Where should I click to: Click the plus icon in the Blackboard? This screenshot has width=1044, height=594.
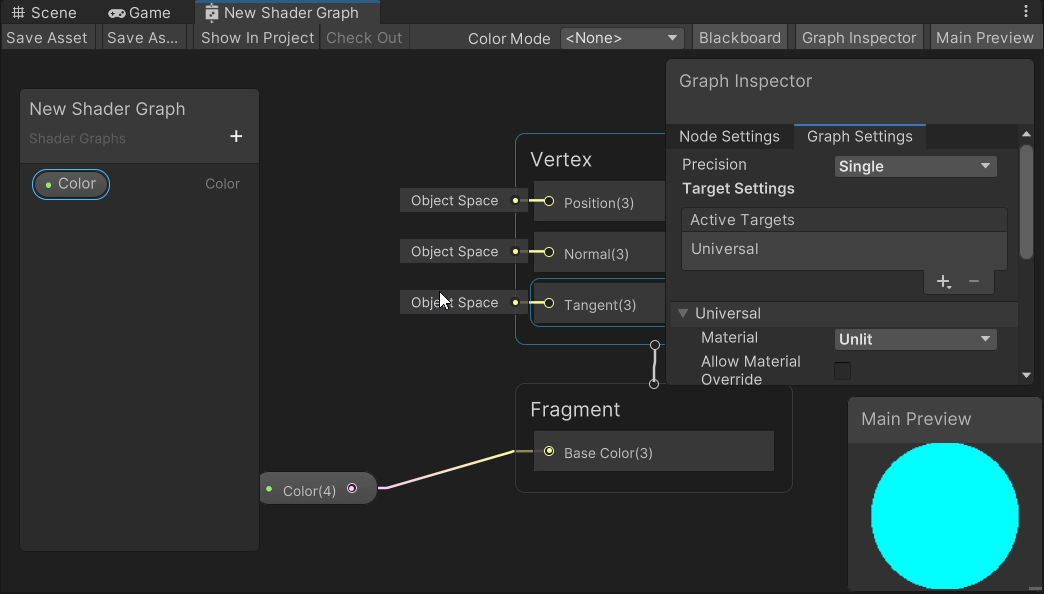pyautogui.click(x=236, y=137)
